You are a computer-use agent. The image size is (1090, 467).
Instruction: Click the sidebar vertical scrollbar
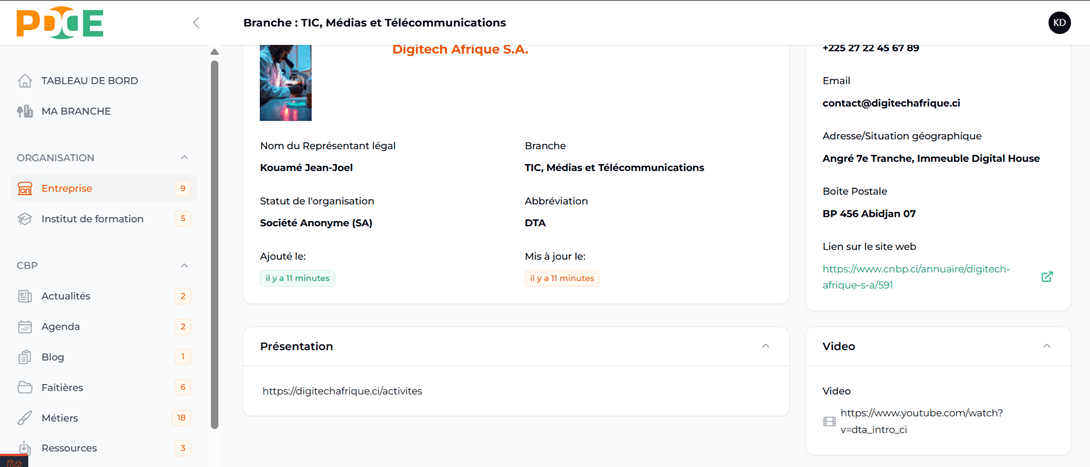point(214,240)
